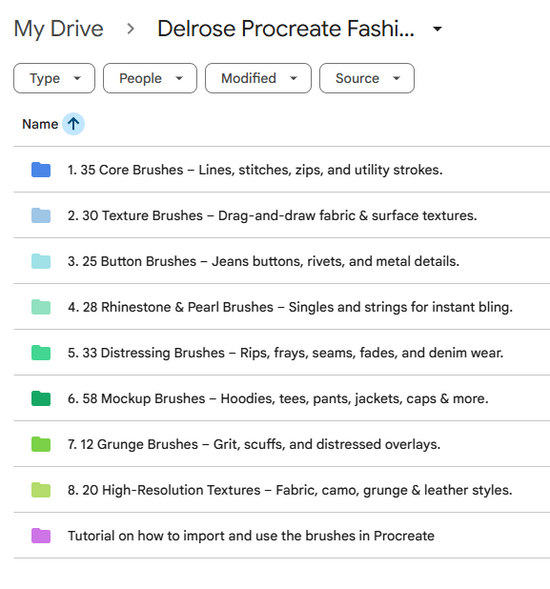This screenshot has height=589, width=550.
Task: Open the current folder name dropdown arrow
Action: click(437, 29)
